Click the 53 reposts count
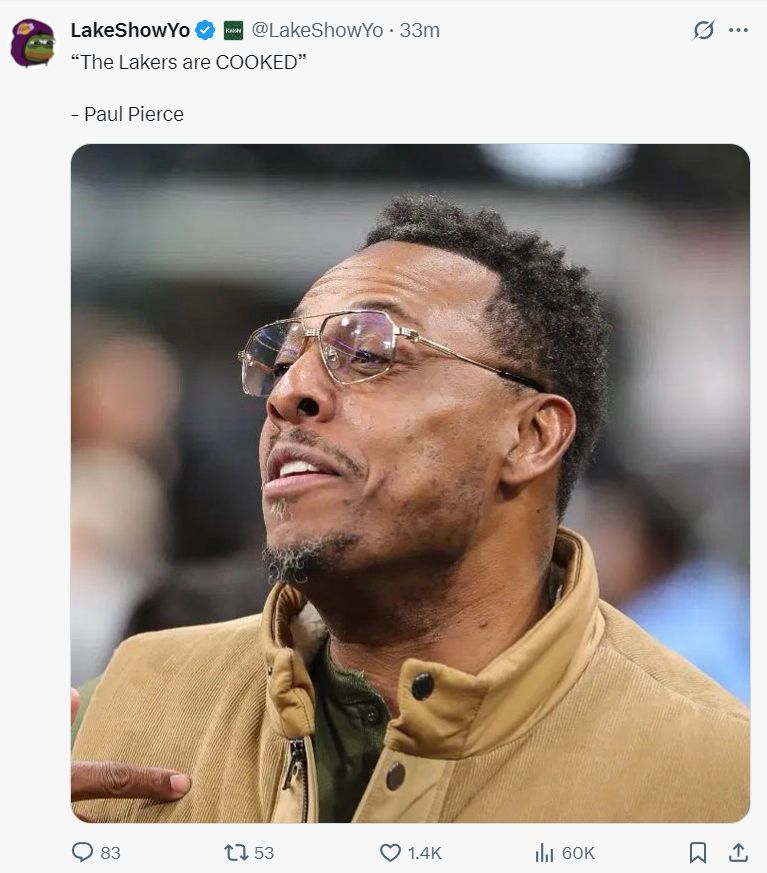767x873 pixels. click(x=264, y=853)
